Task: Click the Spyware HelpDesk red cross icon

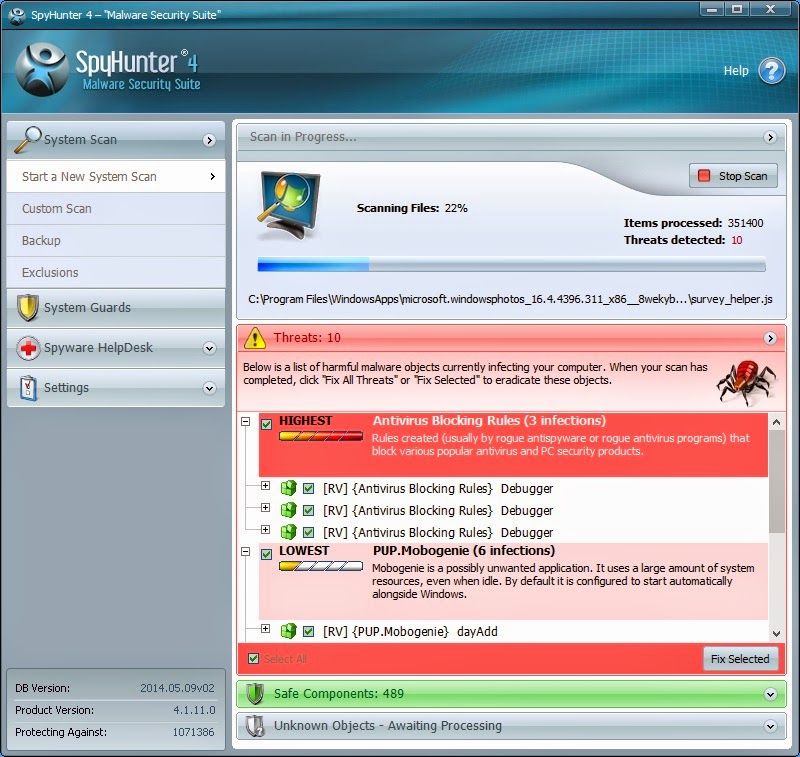Action: point(28,348)
